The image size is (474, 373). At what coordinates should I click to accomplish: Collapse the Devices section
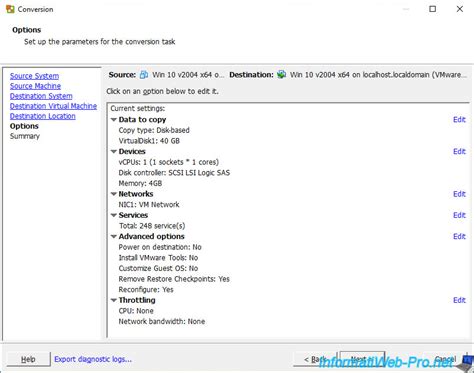[x=114, y=152]
